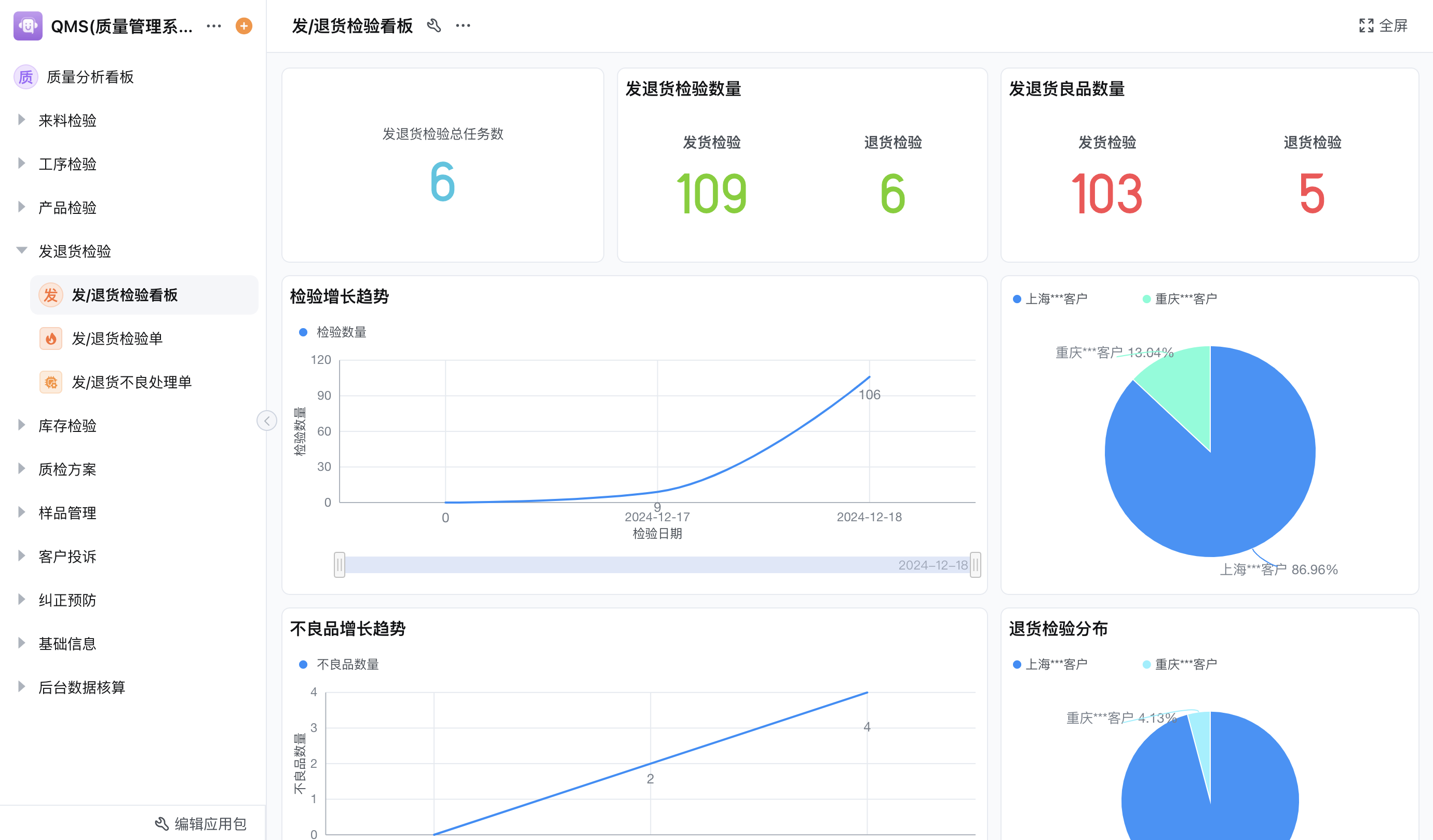Click the fullscreen 全屏 button
This screenshot has height=840, width=1433.
coord(1383,25)
